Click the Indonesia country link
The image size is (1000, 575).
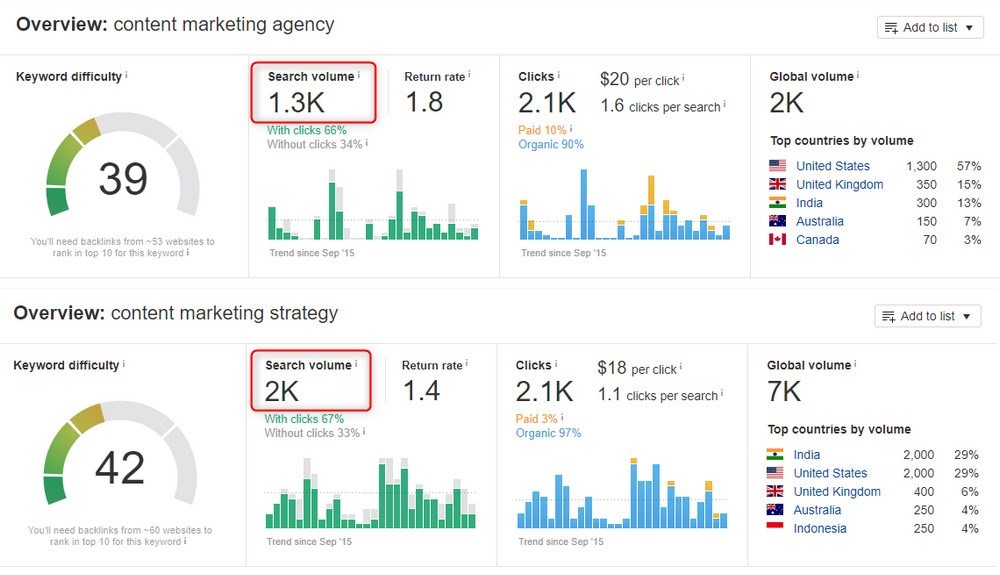point(819,529)
